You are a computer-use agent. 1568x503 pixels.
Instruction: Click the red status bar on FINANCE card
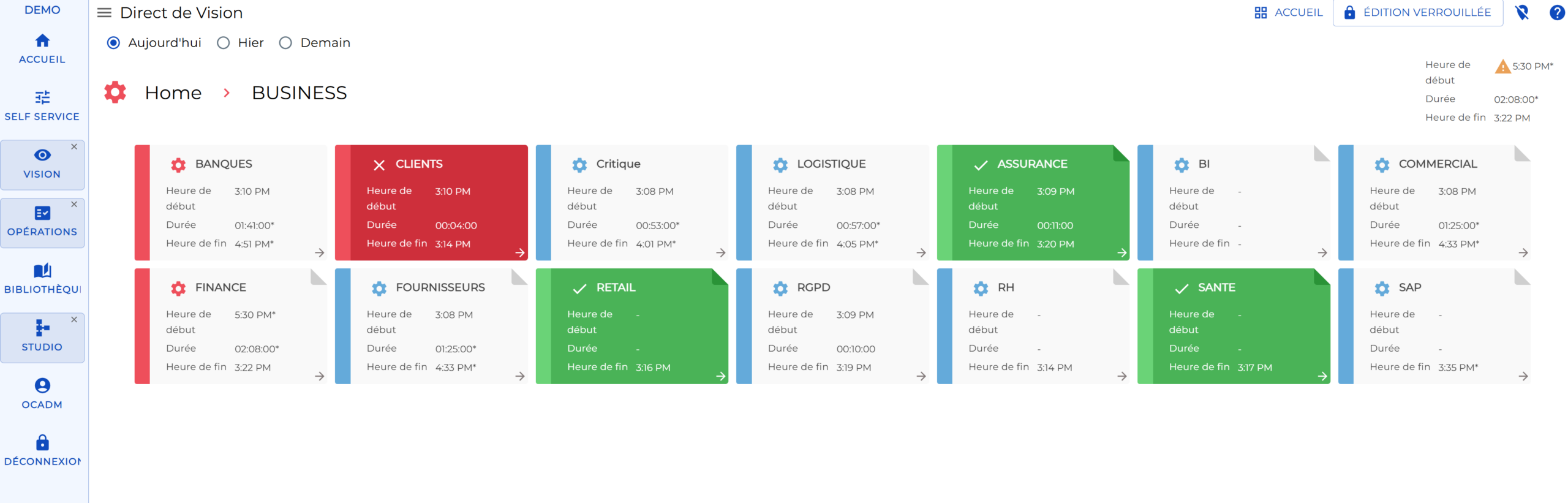point(142,326)
